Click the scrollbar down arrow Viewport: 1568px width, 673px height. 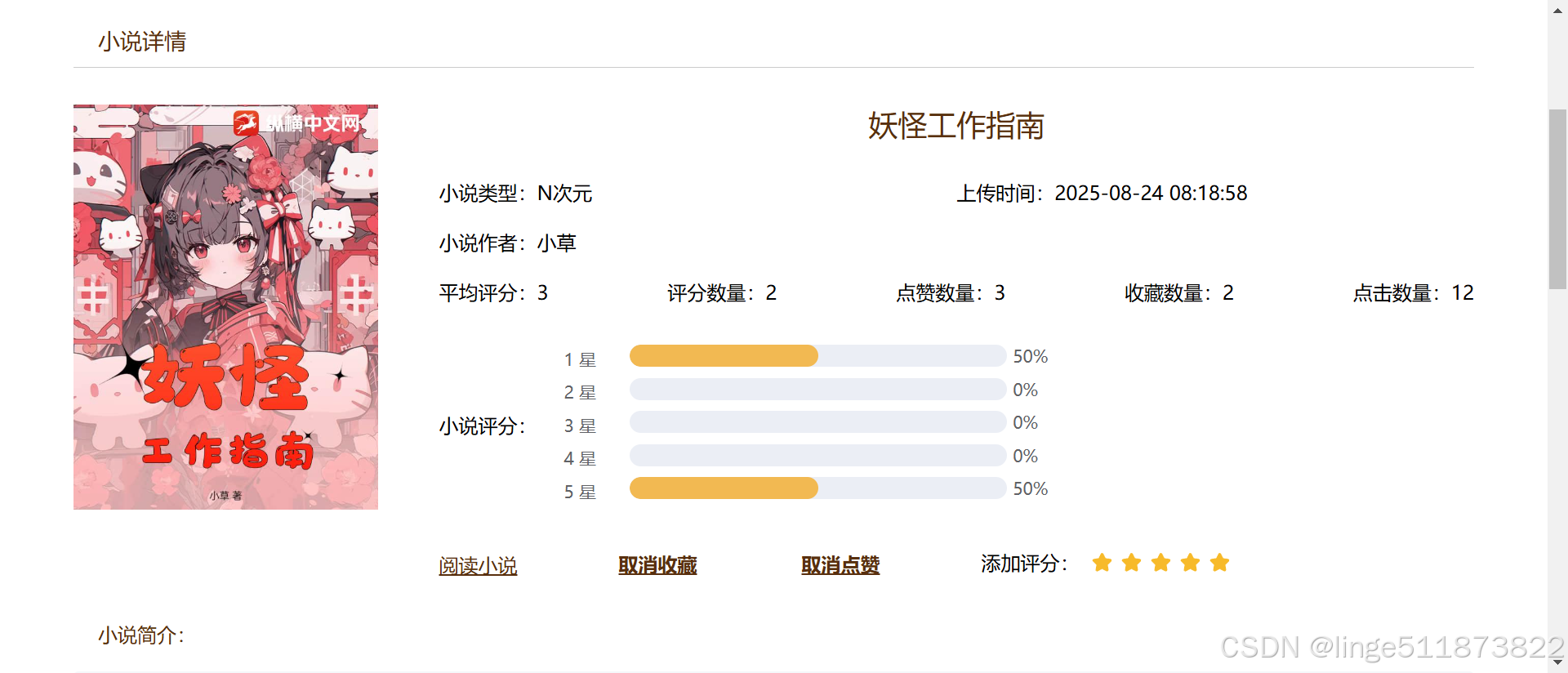pos(1557,663)
